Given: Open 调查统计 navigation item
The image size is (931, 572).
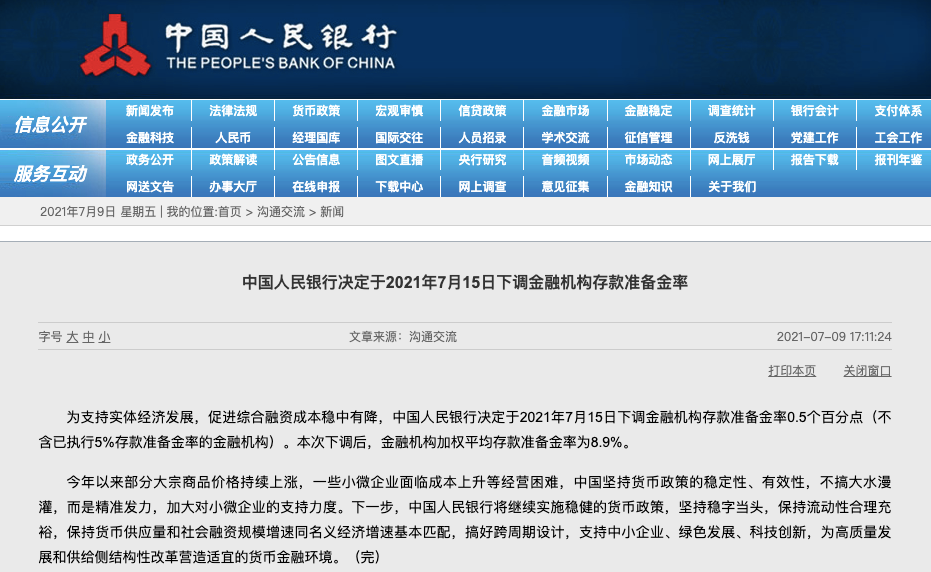Looking at the screenshot, I should 732,111.
